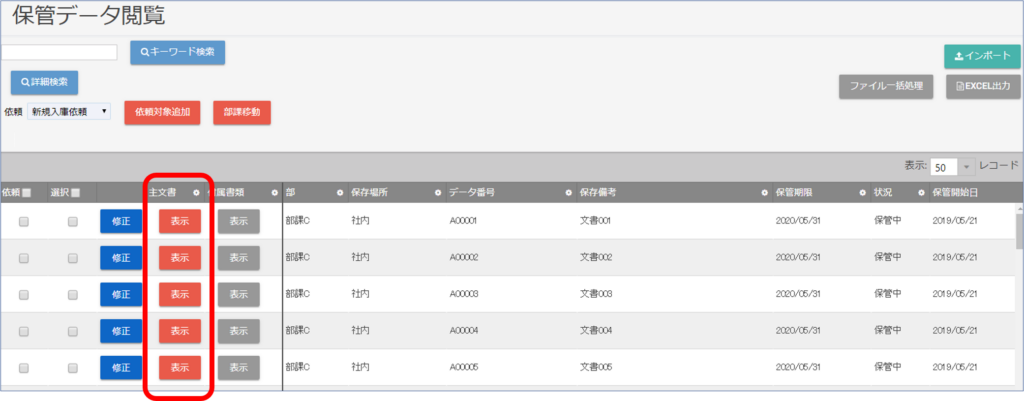1024x401 pixels.
Task: Click the キーワード検索 button
Action: point(177,51)
